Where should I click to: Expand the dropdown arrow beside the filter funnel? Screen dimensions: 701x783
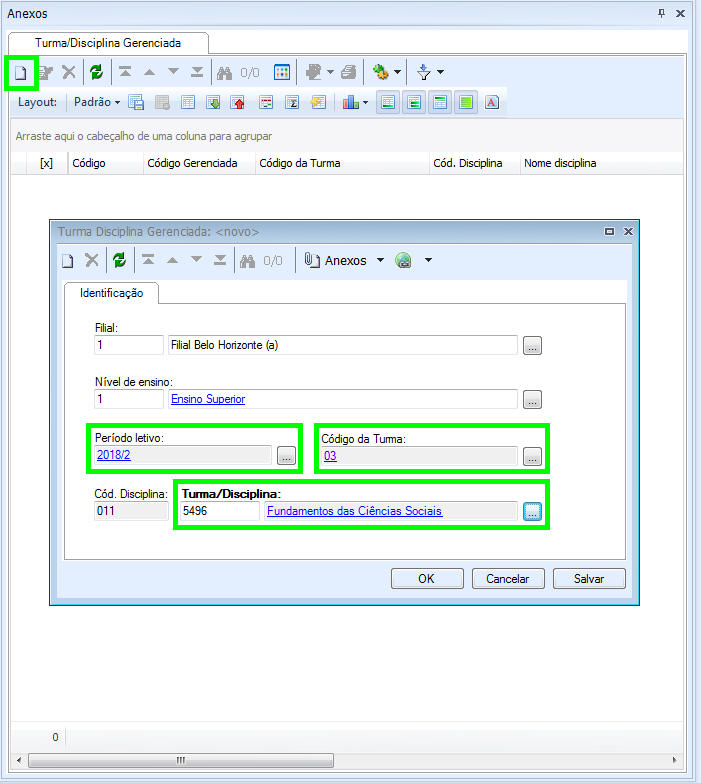(x=440, y=72)
